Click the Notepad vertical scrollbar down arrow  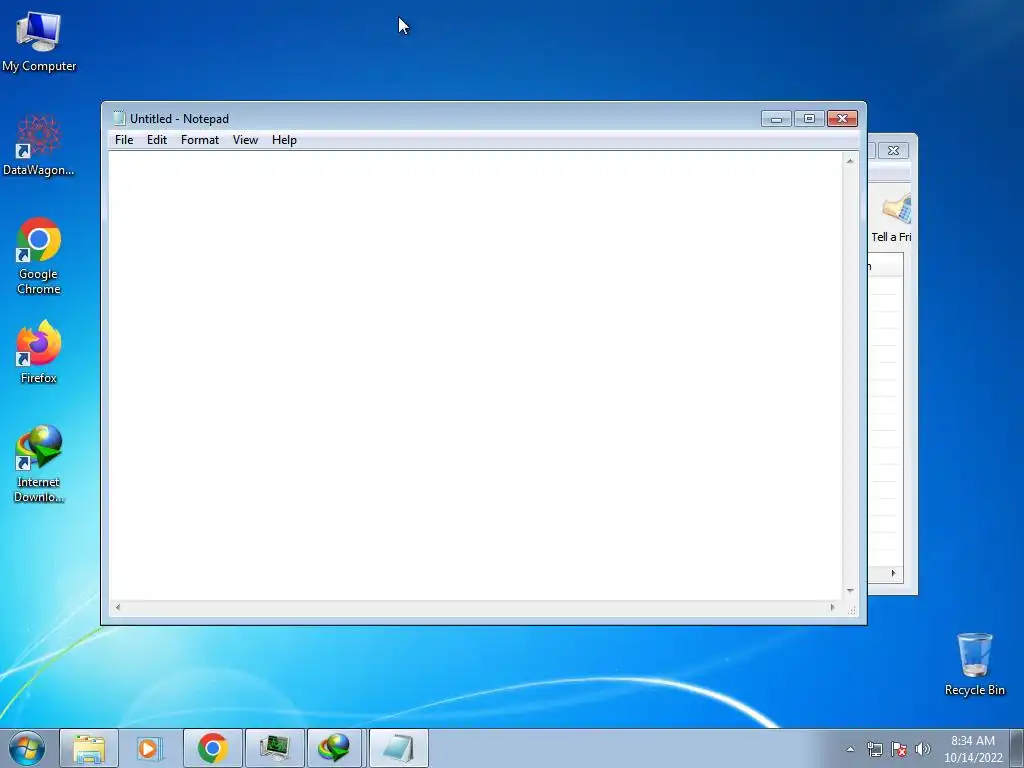[850, 591]
